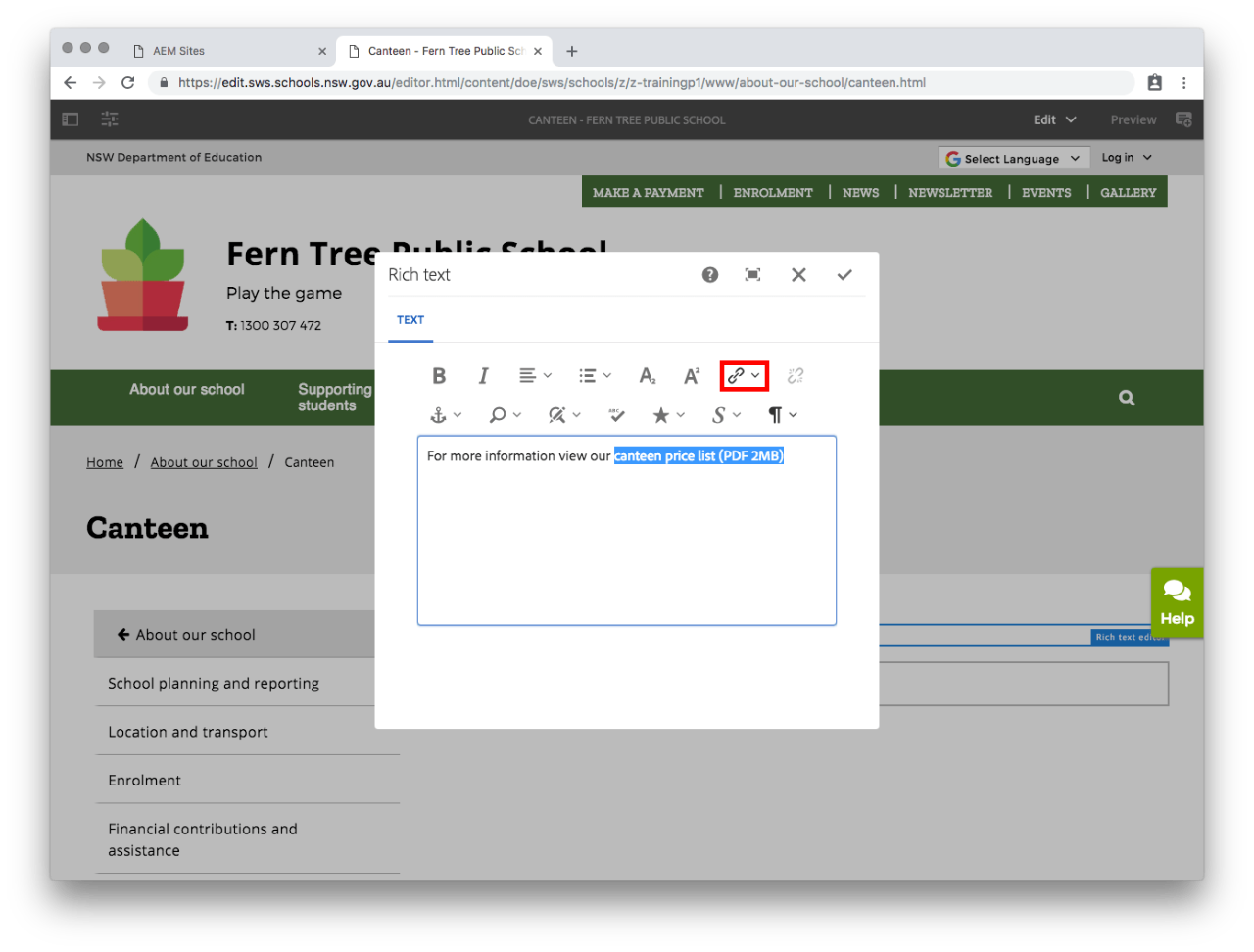
Task: Open the anchor dropdown in toolbar
Action: coord(446,415)
